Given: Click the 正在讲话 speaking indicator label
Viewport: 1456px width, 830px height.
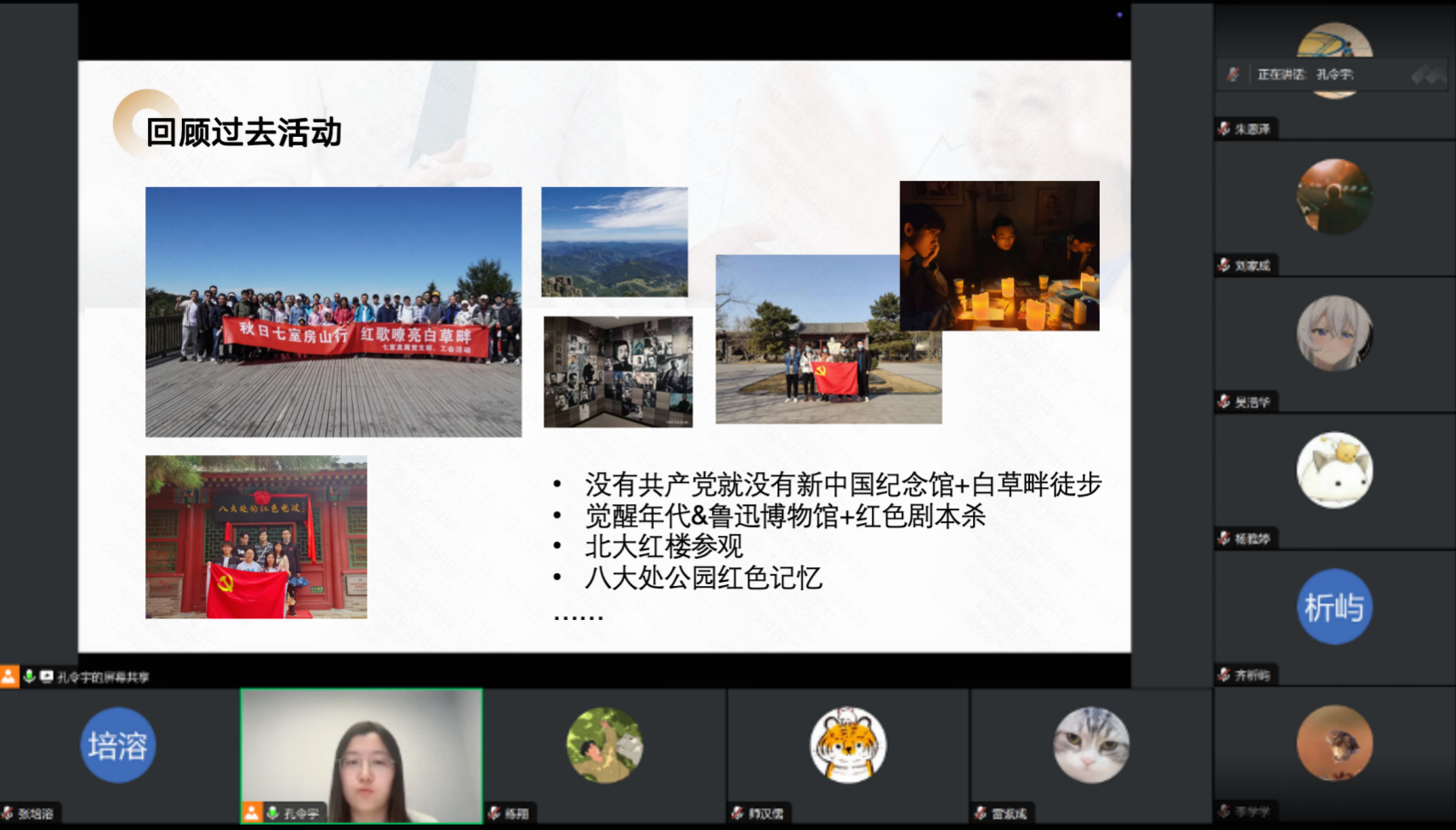Looking at the screenshot, I should 1281,75.
